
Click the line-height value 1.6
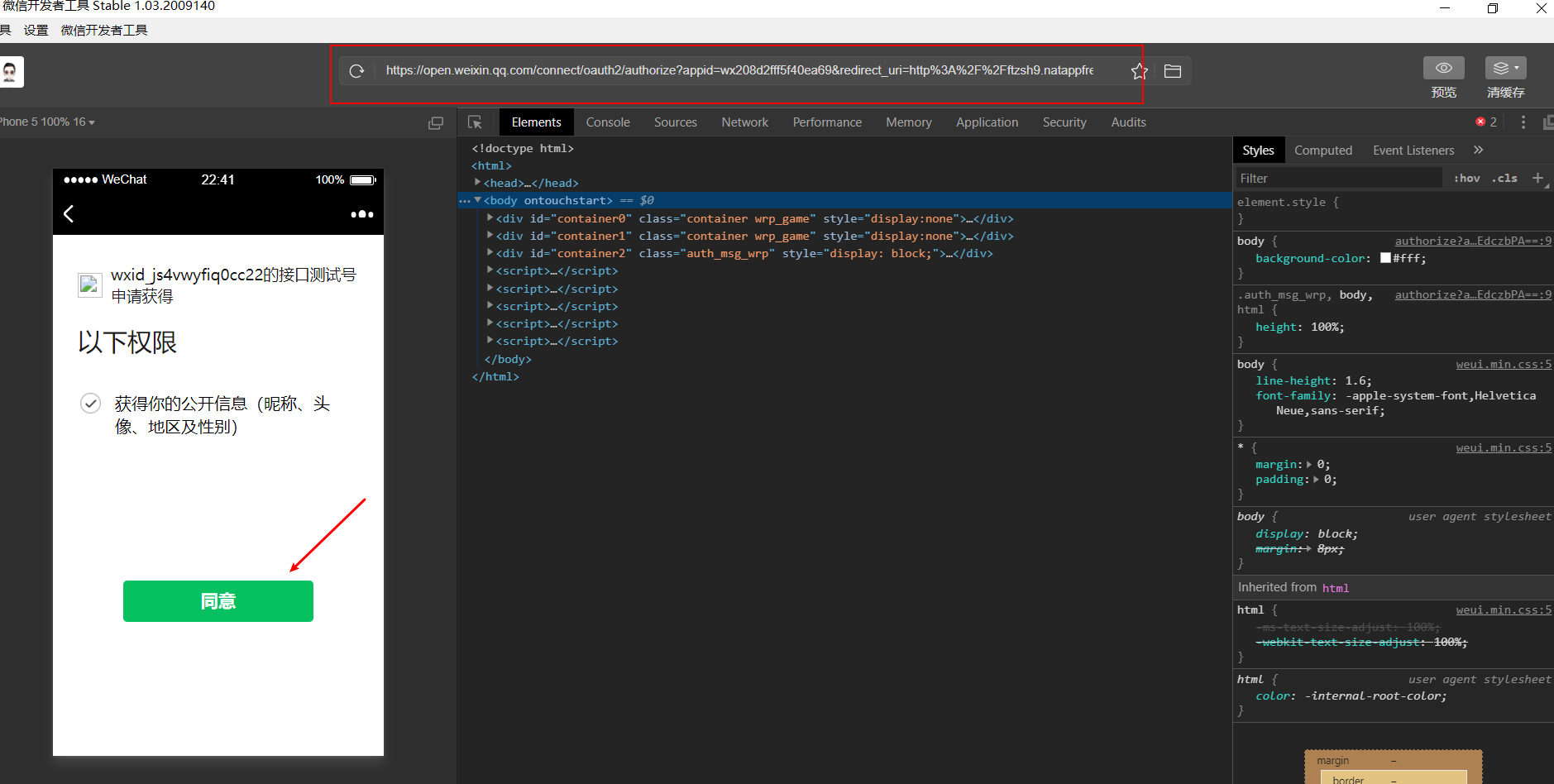pyautogui.click(x=1355, y=381)
